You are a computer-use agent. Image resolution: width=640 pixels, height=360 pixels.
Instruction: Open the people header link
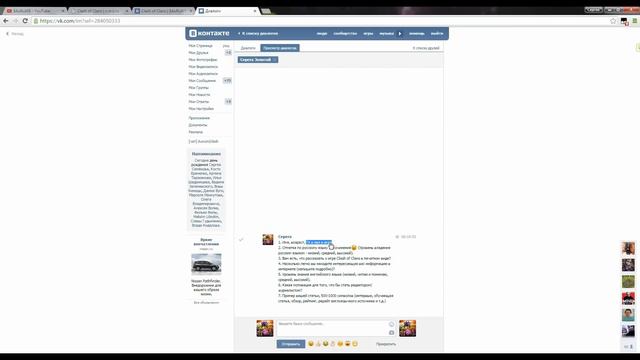tap(322, 33)
